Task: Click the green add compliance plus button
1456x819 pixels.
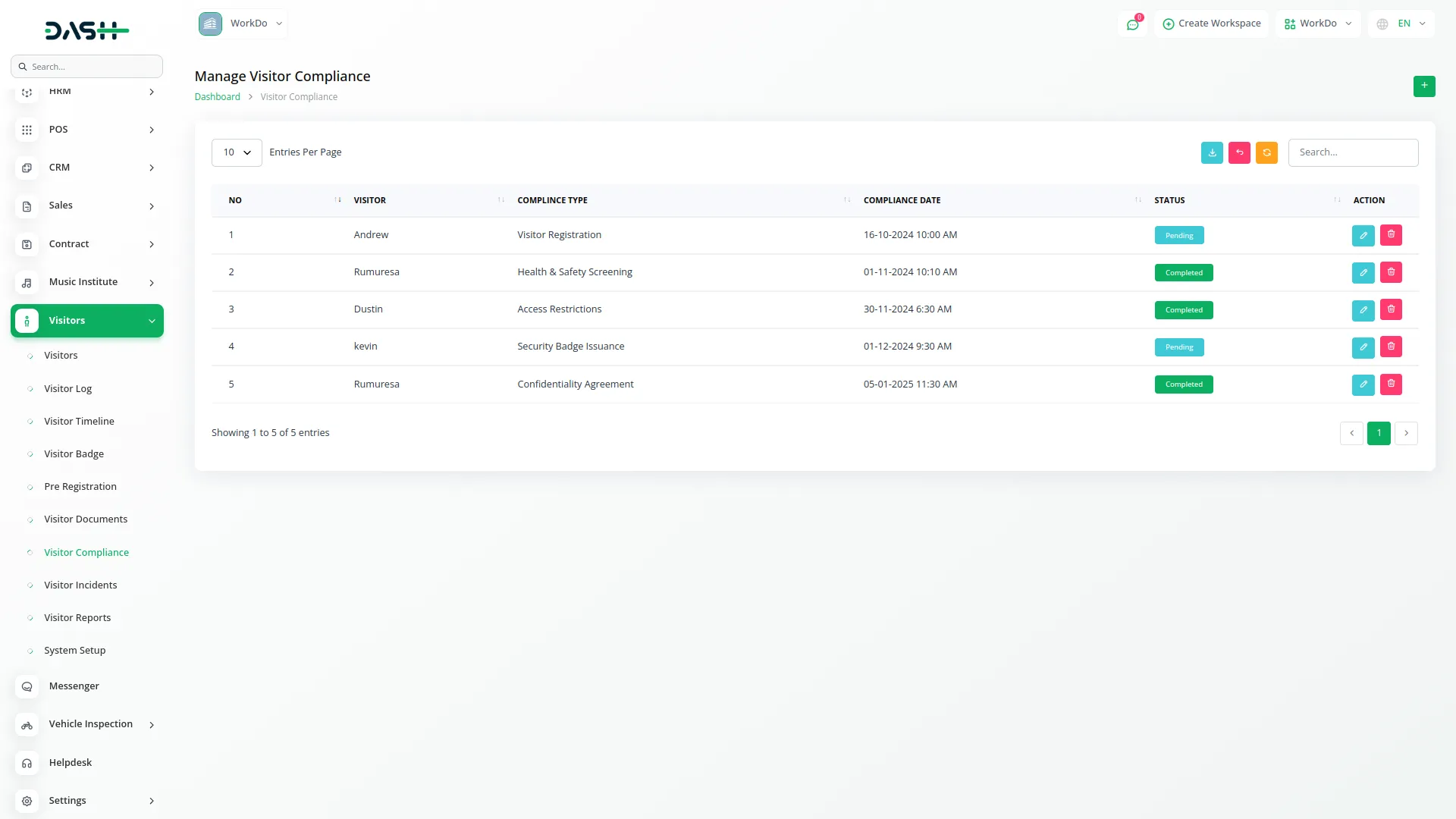Action: [1423, 86]
